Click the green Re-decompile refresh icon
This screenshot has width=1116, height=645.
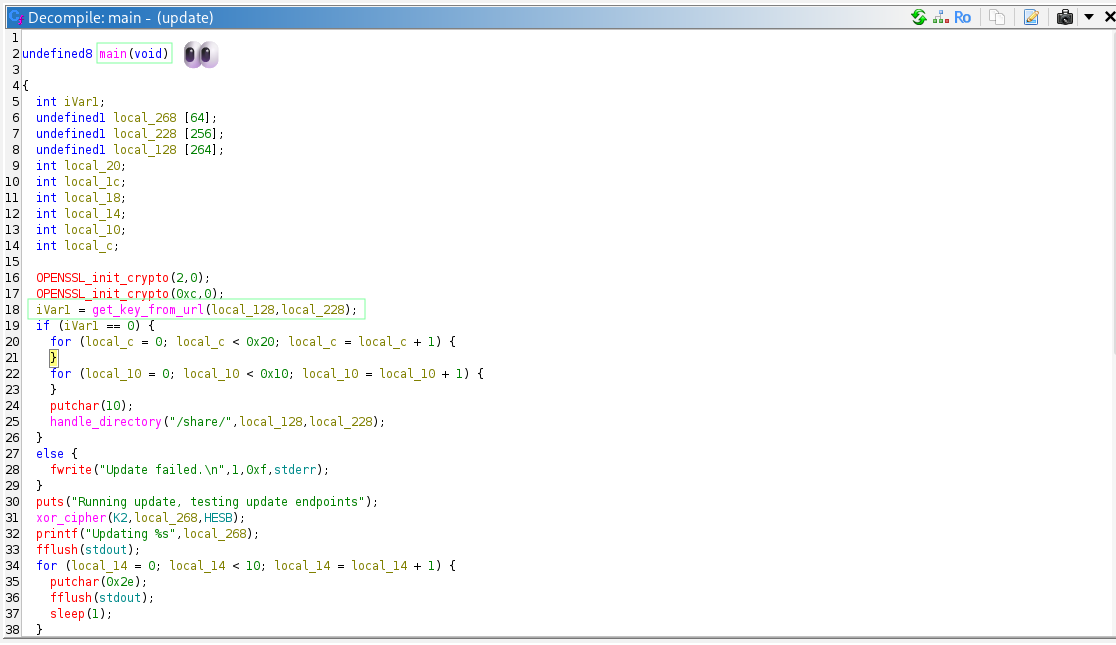(x=919, y=17)
